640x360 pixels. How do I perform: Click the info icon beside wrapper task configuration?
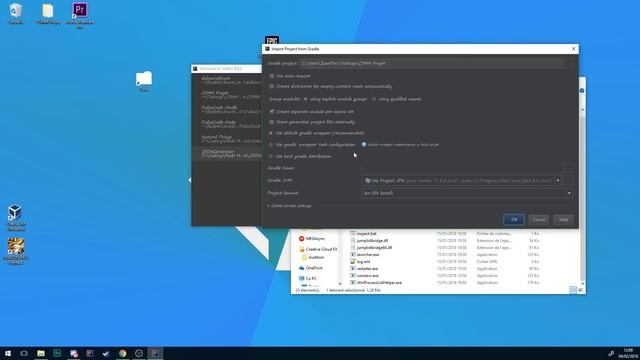tap(364, 144)
